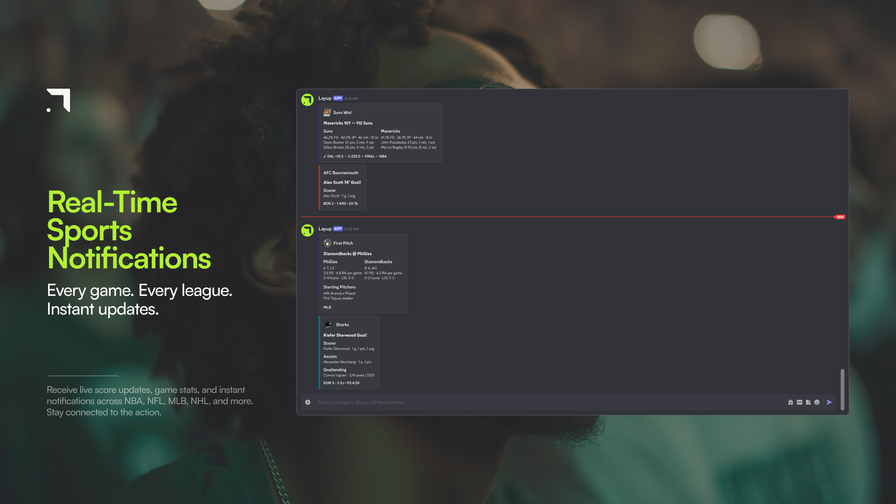Open the sticker picker icon

click(x=808, y=402)
